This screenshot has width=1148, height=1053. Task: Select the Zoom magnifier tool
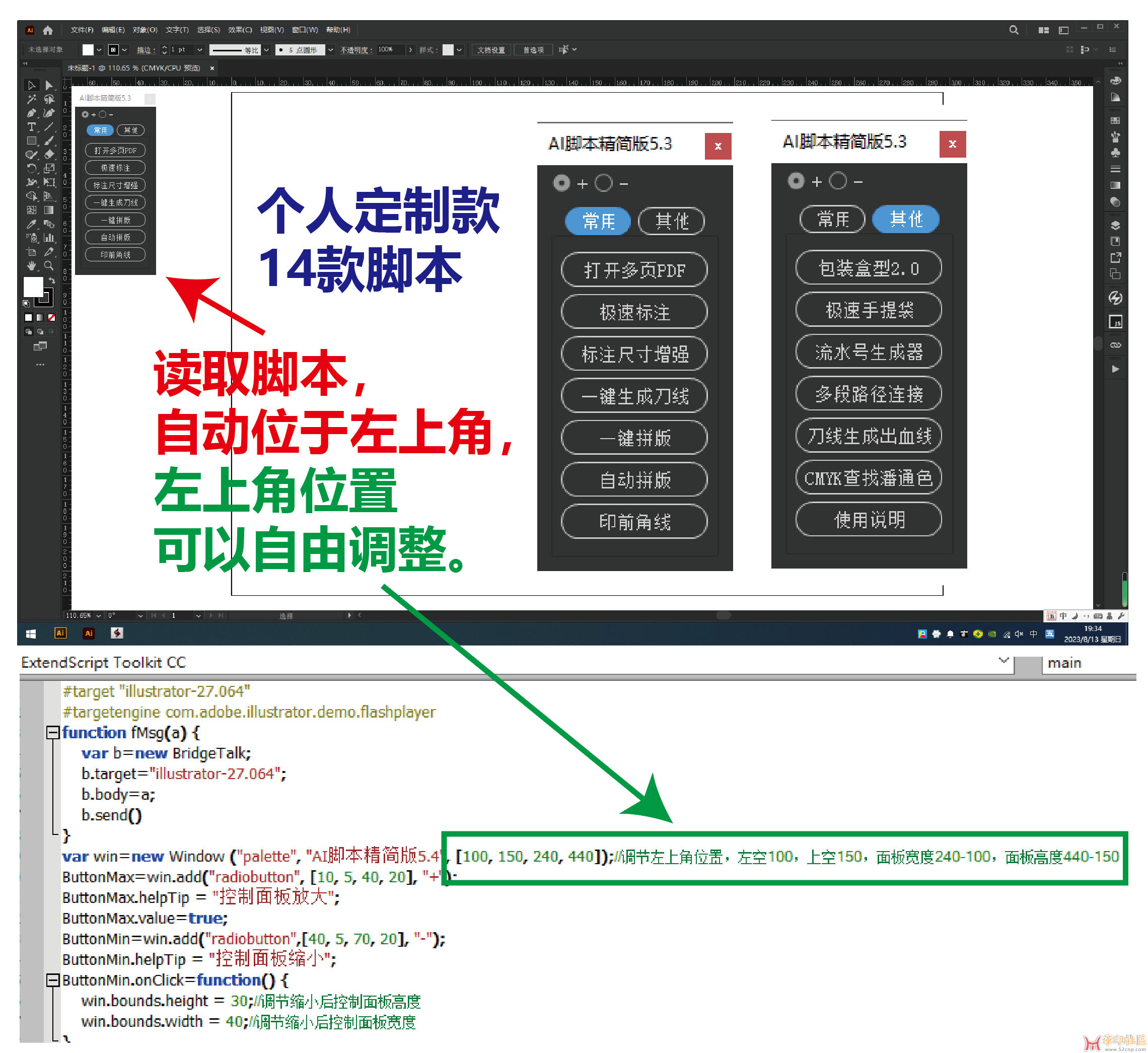tap(49, 265)
